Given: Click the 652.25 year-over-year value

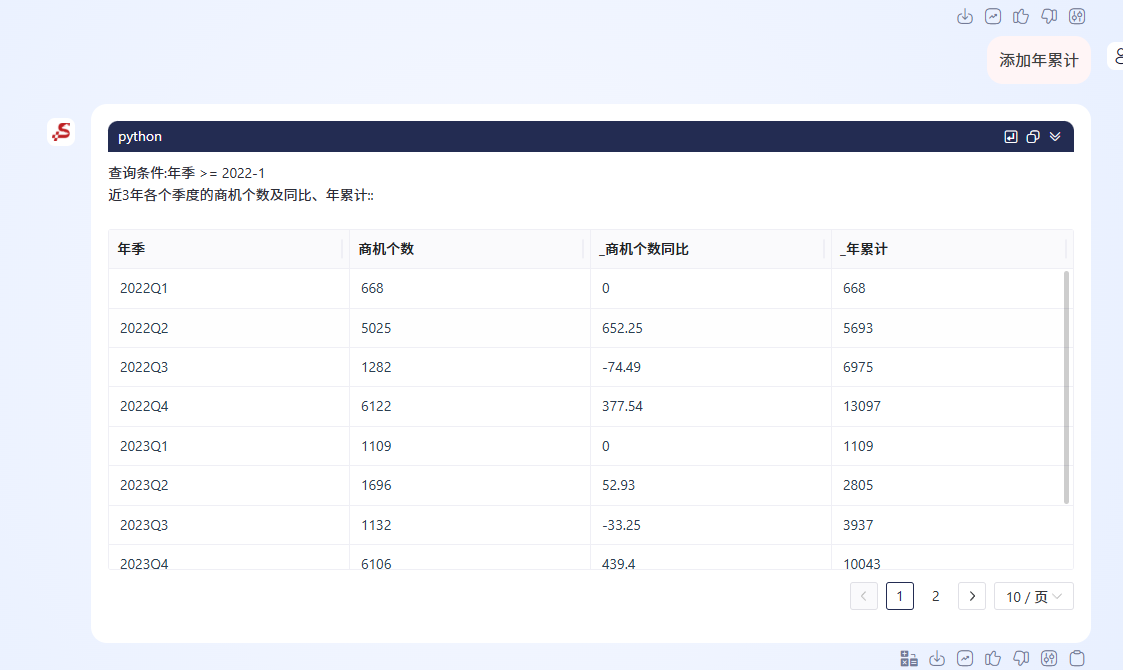Looking at the screenshot, I should 622,327.
